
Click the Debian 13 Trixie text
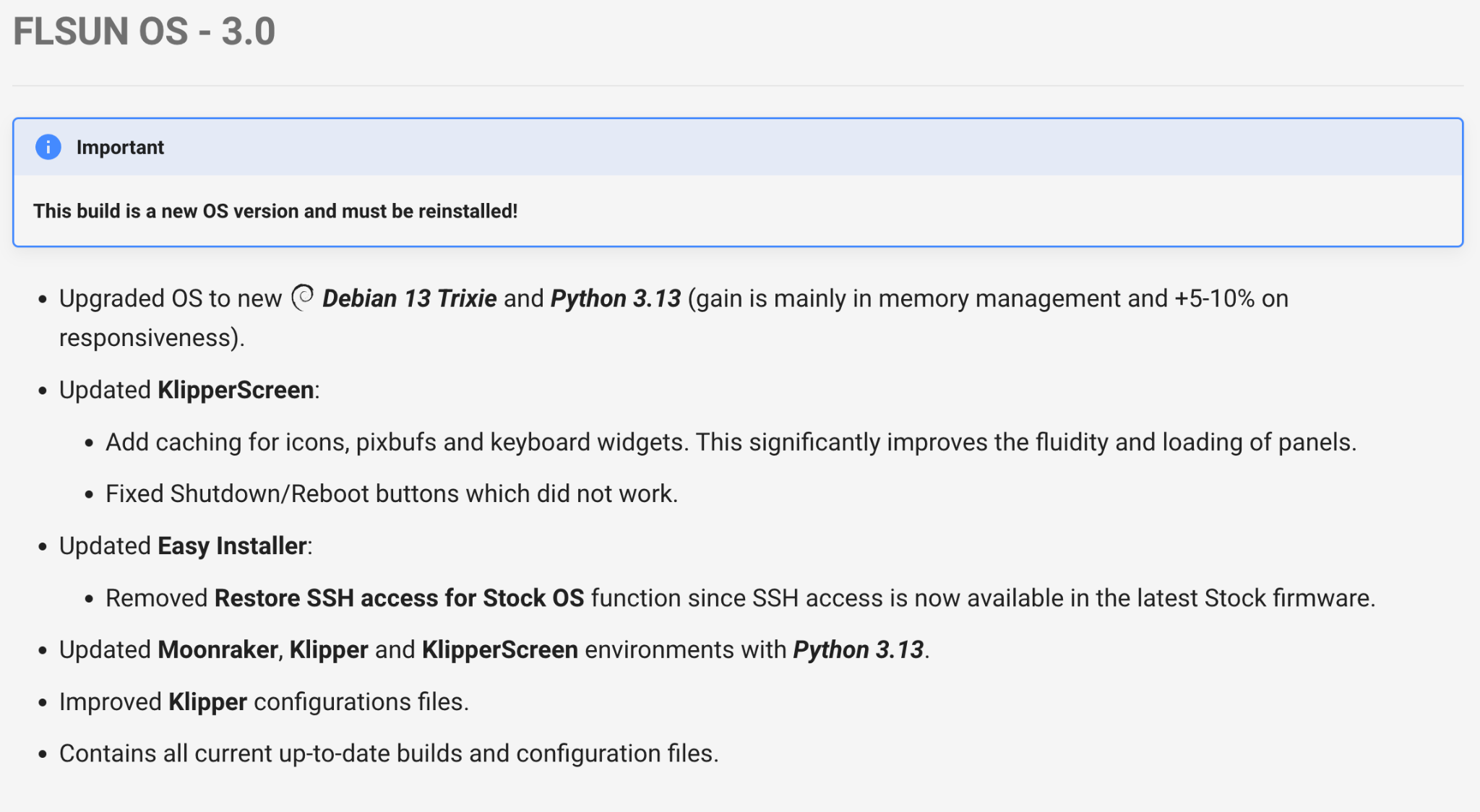click(409, 298)
